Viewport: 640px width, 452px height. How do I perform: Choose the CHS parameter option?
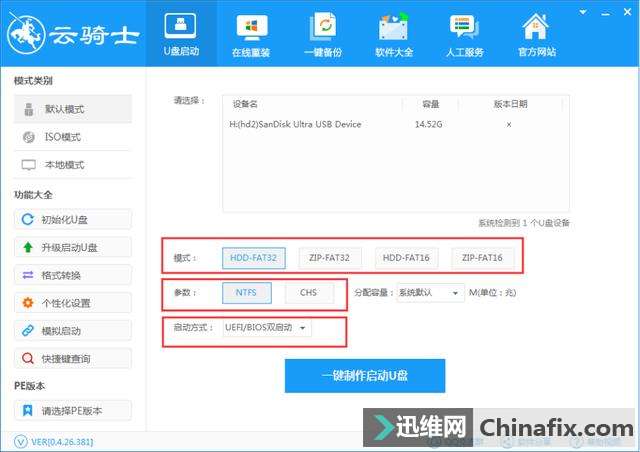(x=308, y=293)
